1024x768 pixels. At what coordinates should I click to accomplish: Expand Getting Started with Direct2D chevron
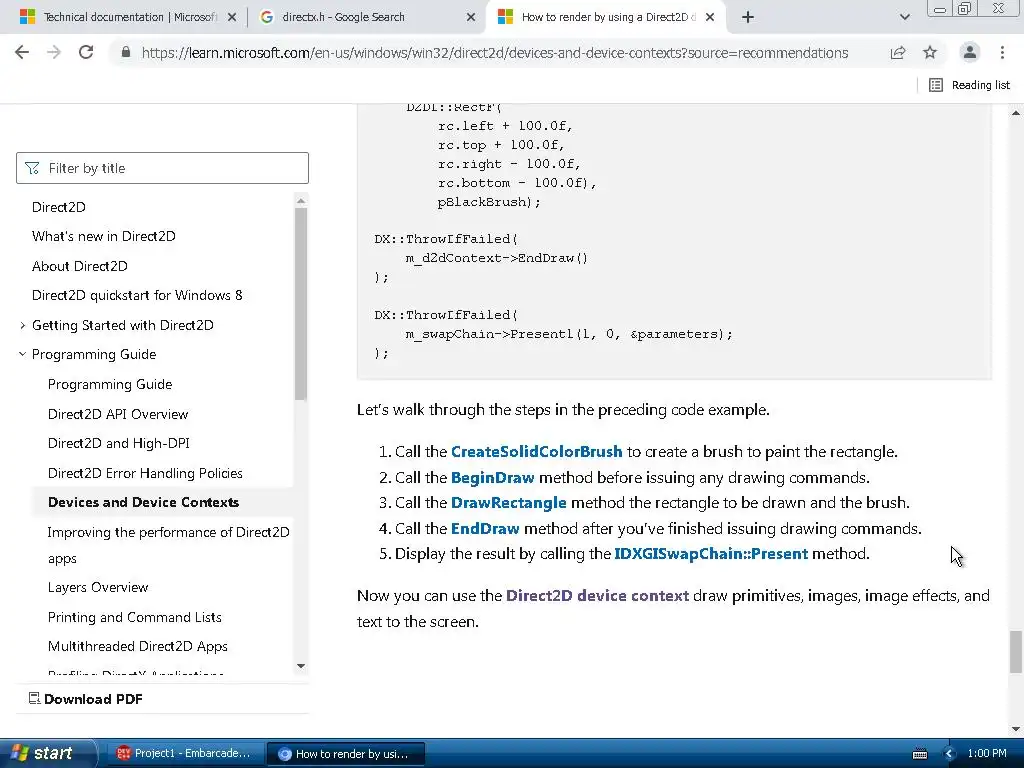click(22, 325)
